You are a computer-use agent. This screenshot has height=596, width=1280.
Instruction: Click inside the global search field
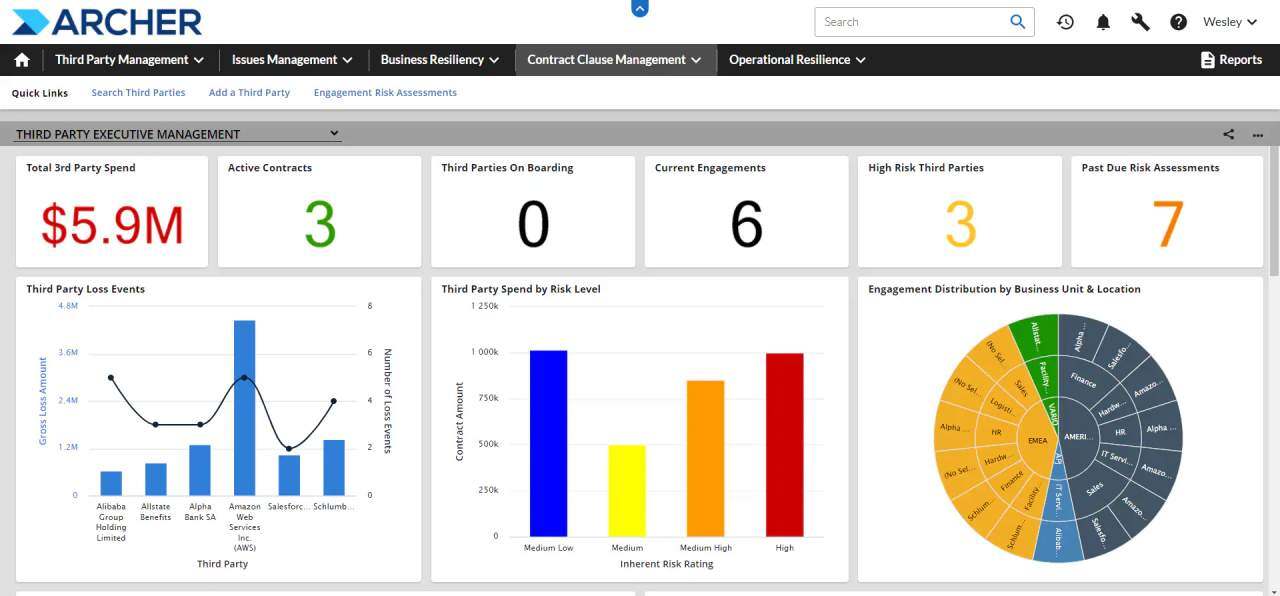tap(910, 21)
